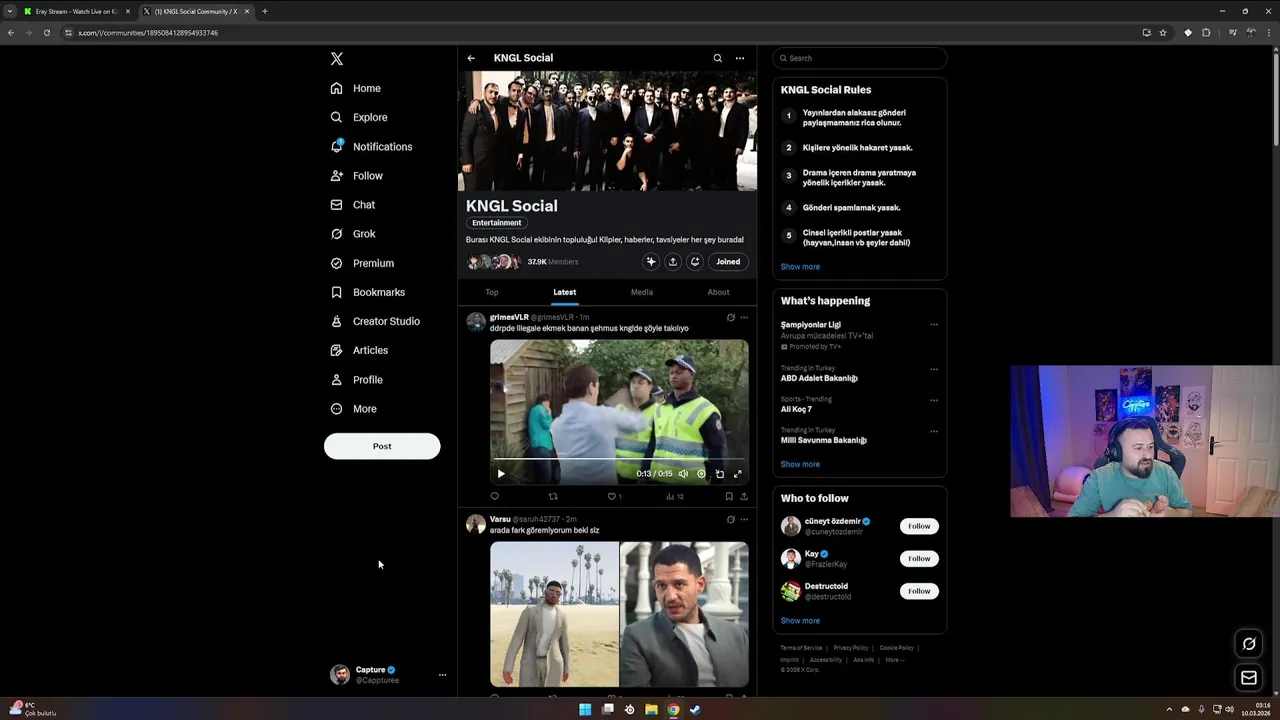Show more under What's happening
Viewport: 1280px width, 720px height.
tap(800, 464)
